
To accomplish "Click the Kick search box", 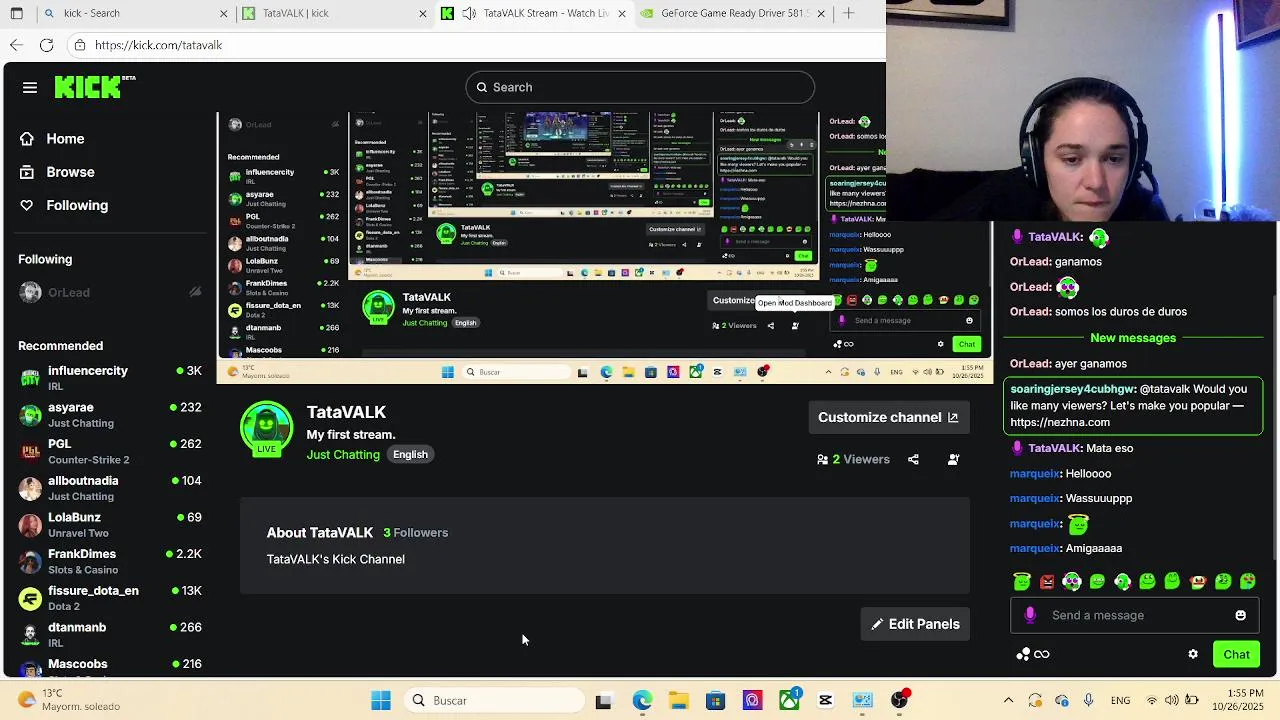I will coord(640,87).
